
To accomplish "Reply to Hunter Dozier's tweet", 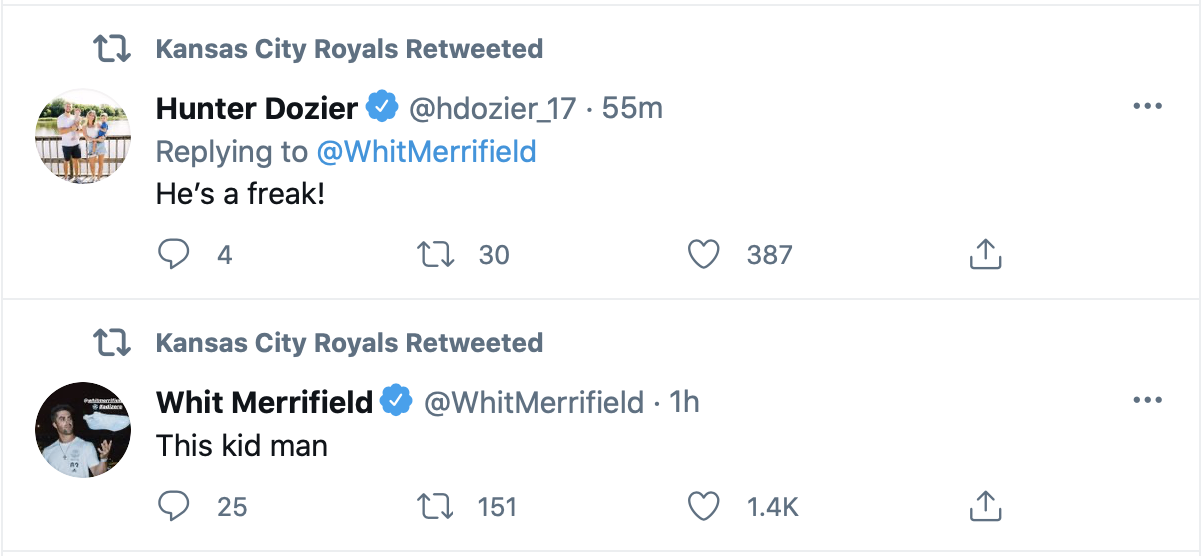I will (x=175, y=255).
